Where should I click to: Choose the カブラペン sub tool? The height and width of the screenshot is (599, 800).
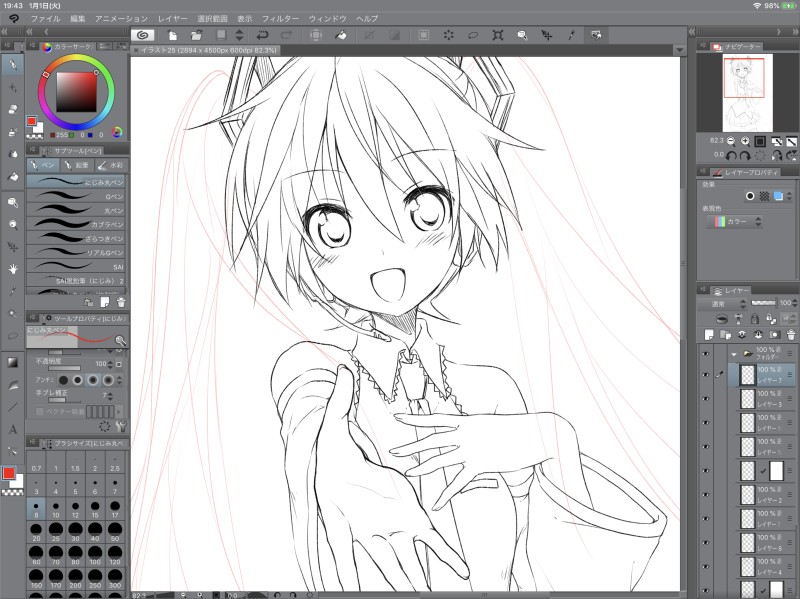point(77,224)
